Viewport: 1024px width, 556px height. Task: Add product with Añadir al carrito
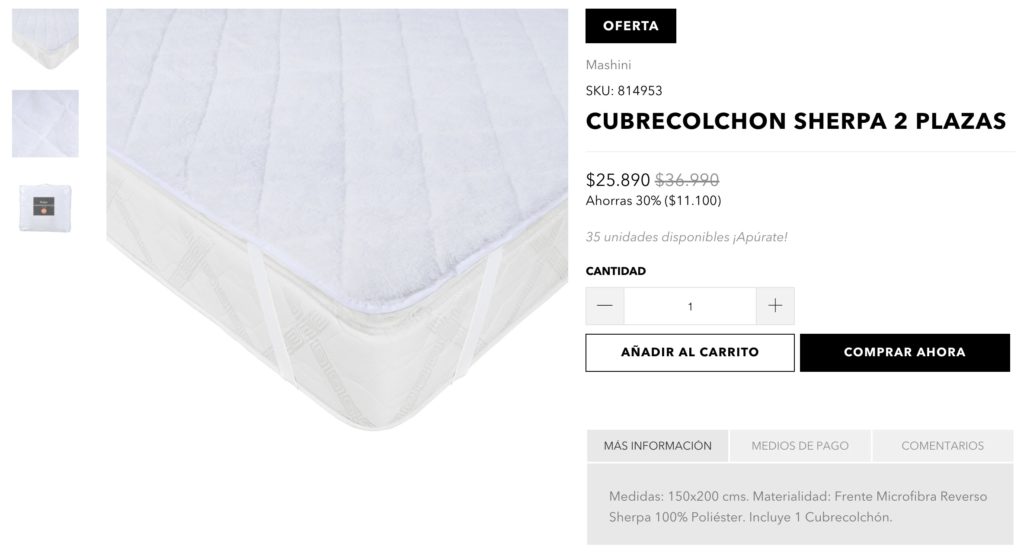[x=690, y=353]
